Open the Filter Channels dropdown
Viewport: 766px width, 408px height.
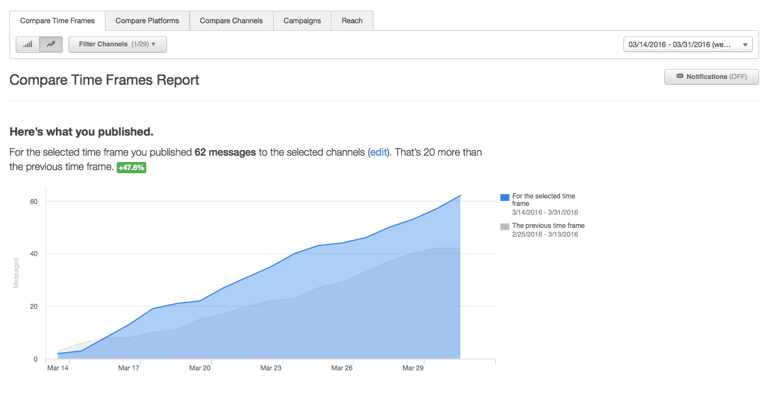tap(117, 44)
